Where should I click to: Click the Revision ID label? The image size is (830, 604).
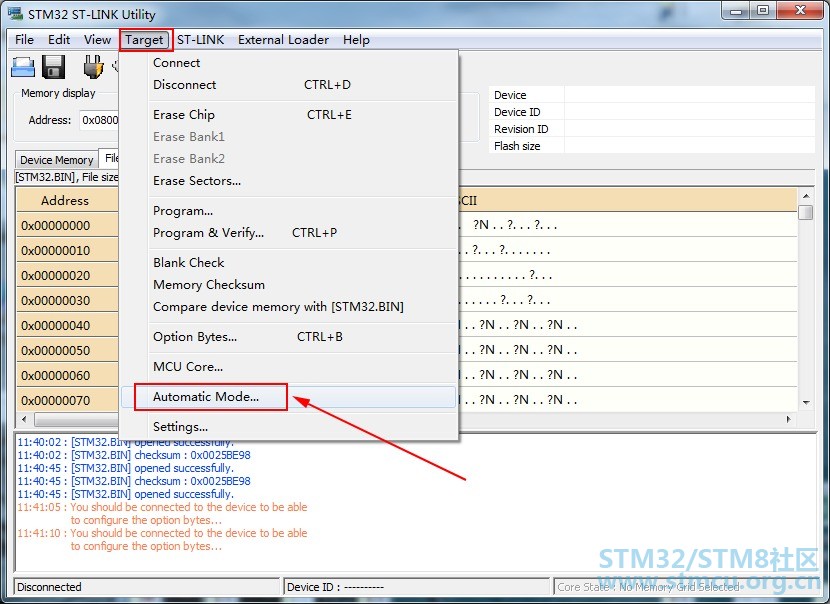pos(521,129)
